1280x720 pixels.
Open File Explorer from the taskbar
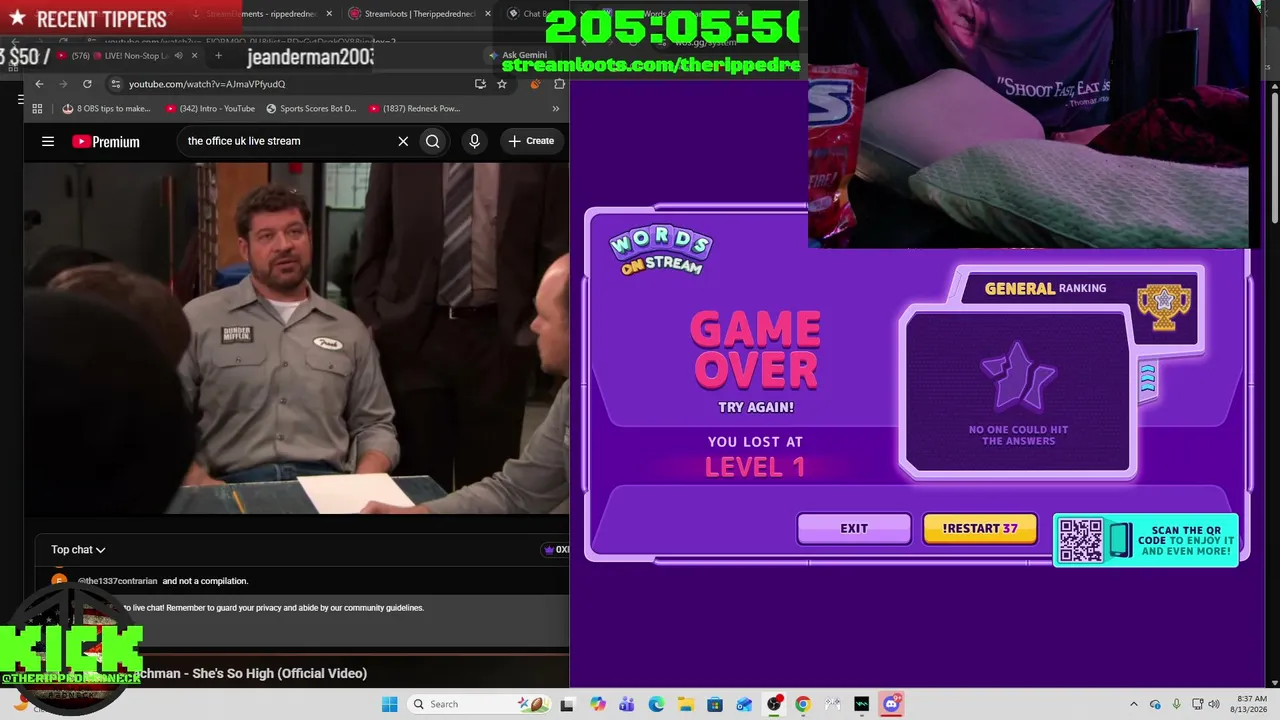[686, 704]
